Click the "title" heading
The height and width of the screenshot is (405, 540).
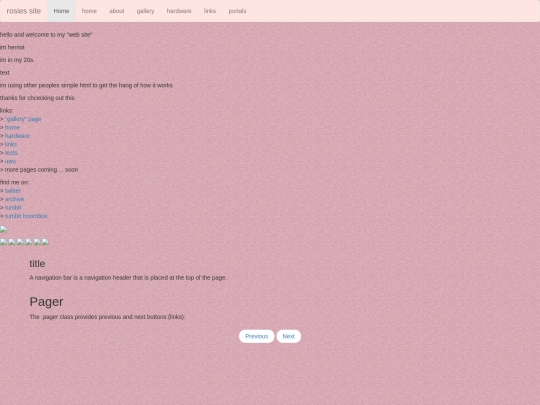[x=37, y=264]
